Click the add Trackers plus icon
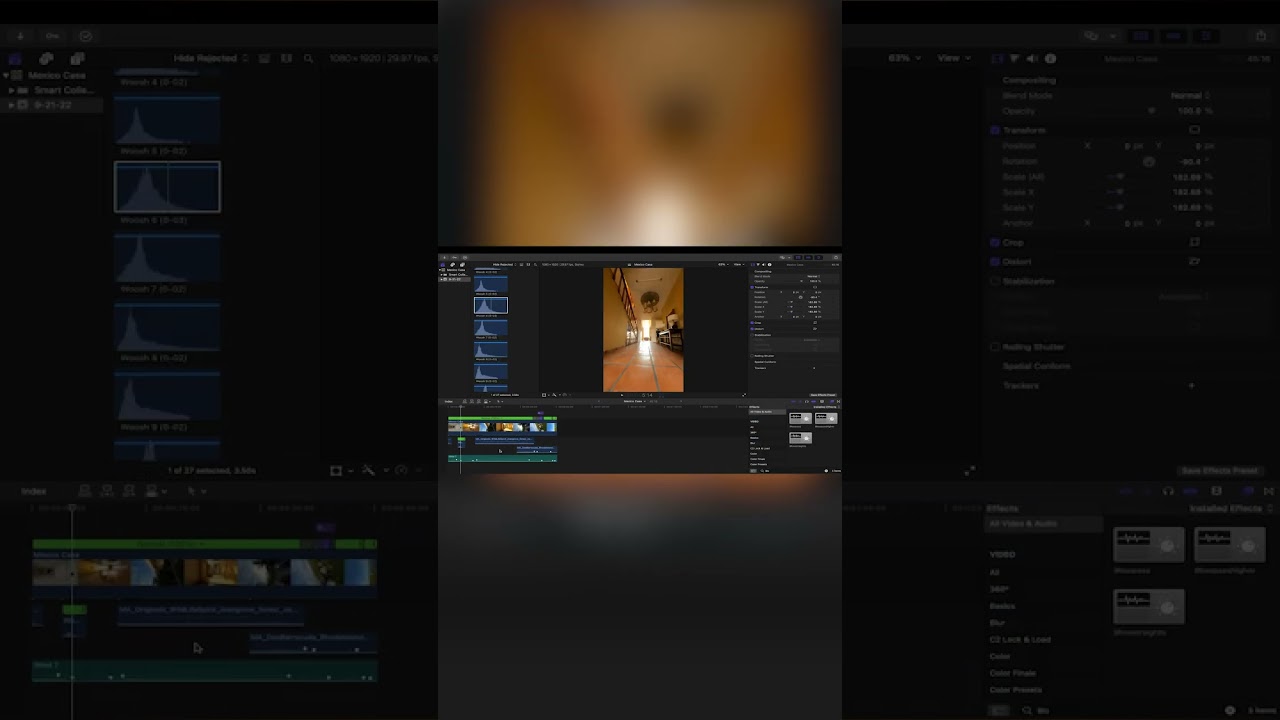This screenshot has width=1280, height=720. 1191,385
